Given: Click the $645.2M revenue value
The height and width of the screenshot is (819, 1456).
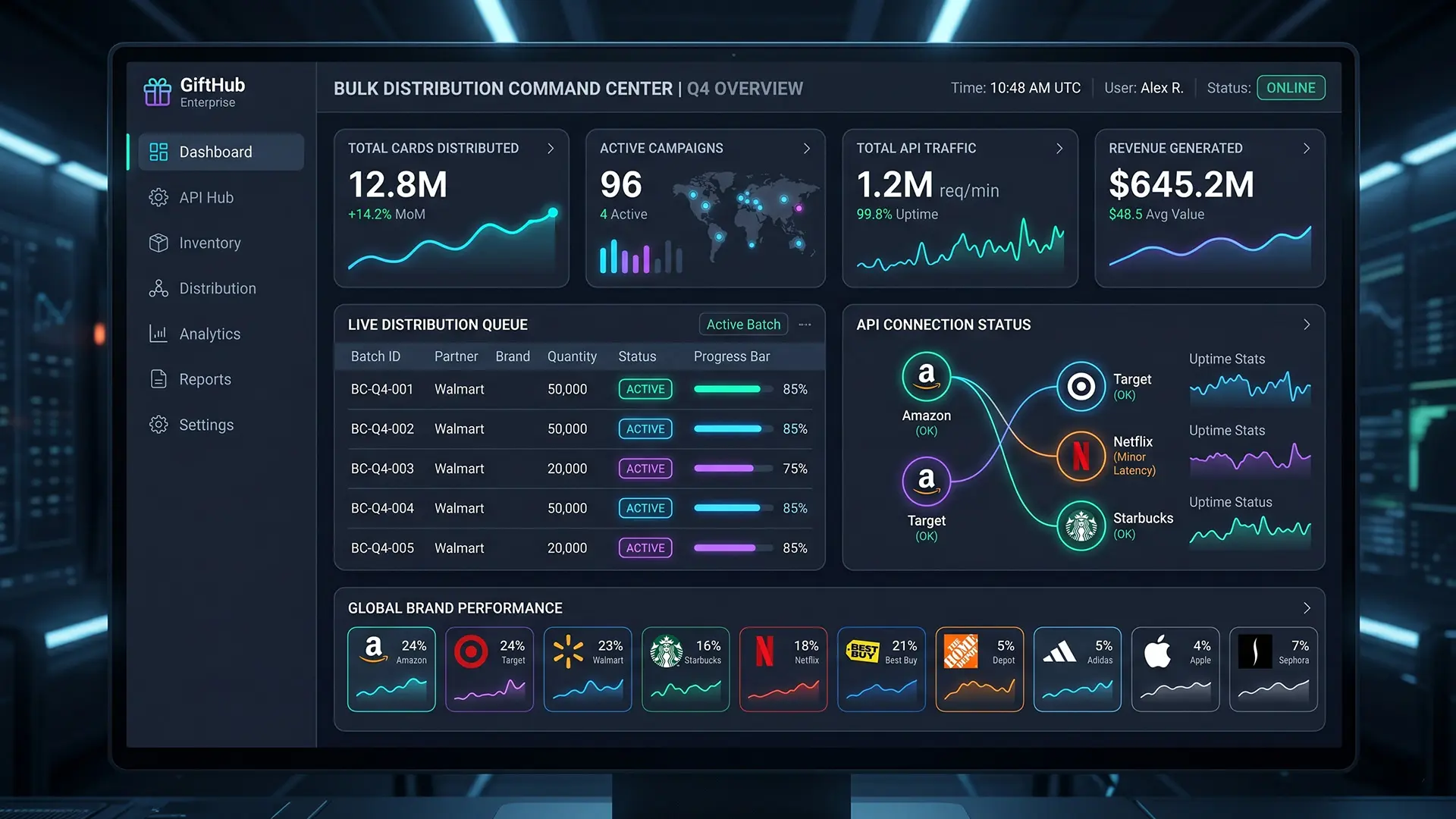Looking at the screenshot, I should tap(1181, 184).
